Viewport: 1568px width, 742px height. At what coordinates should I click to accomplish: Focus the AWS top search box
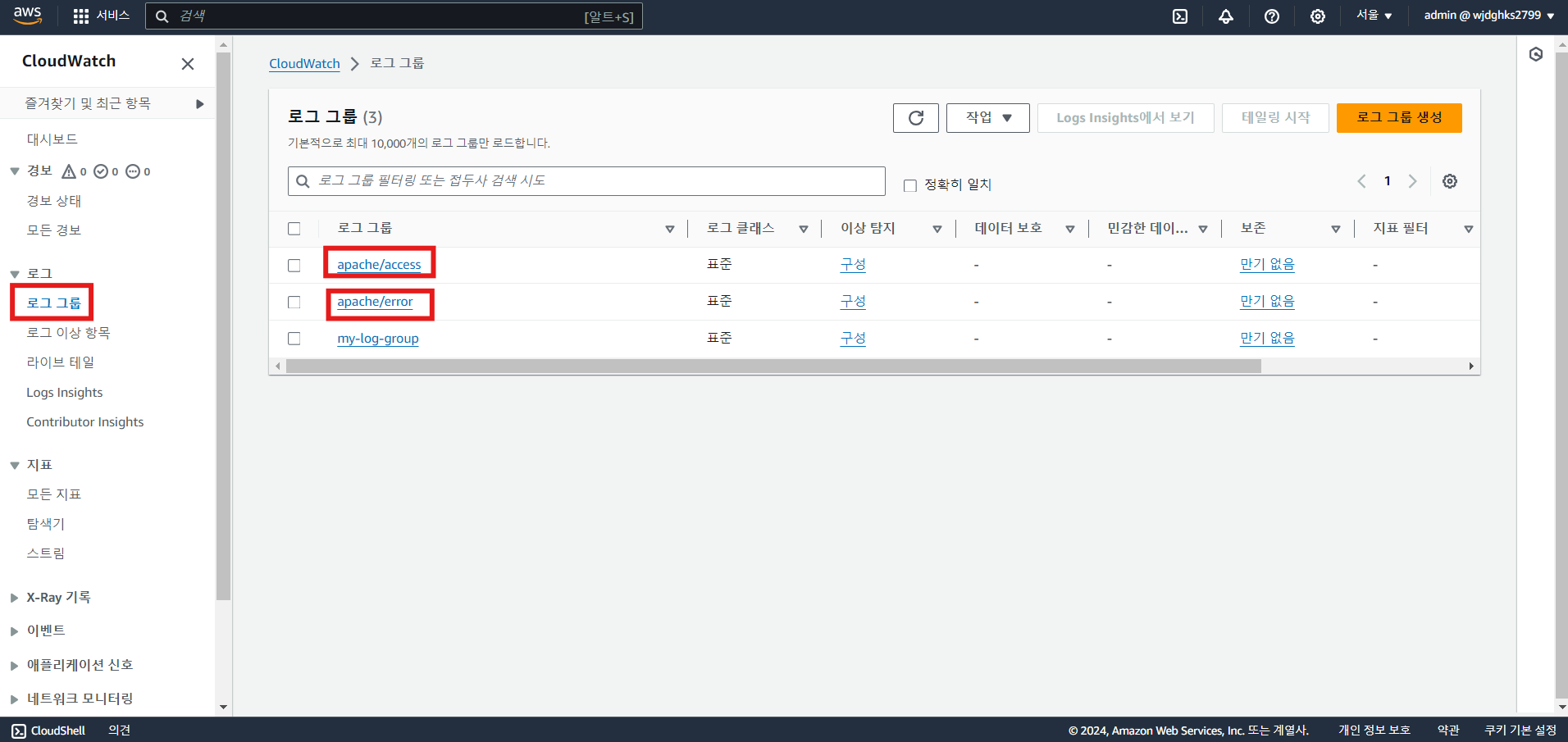tap(394, 16)
